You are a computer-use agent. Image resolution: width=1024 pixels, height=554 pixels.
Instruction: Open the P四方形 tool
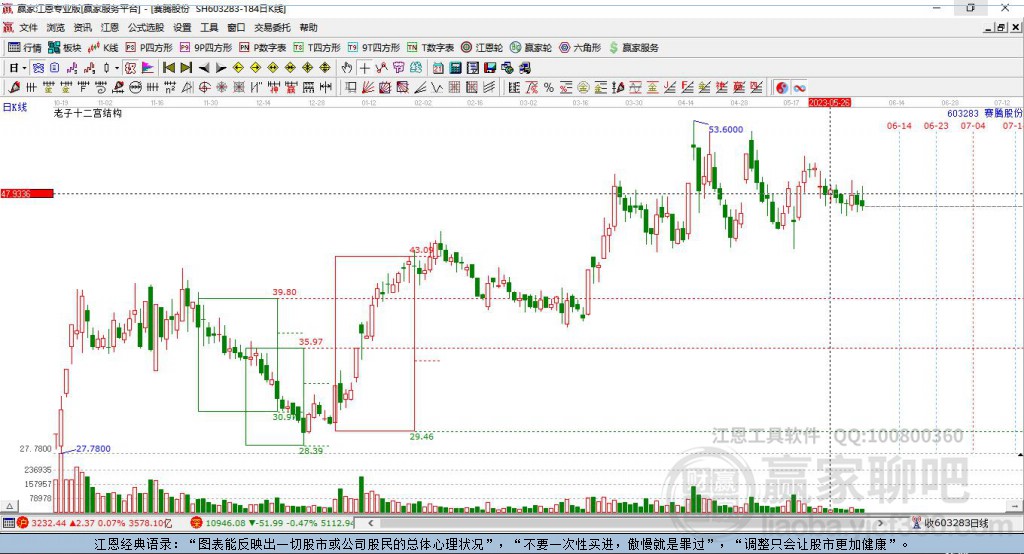tap(149, 48)
